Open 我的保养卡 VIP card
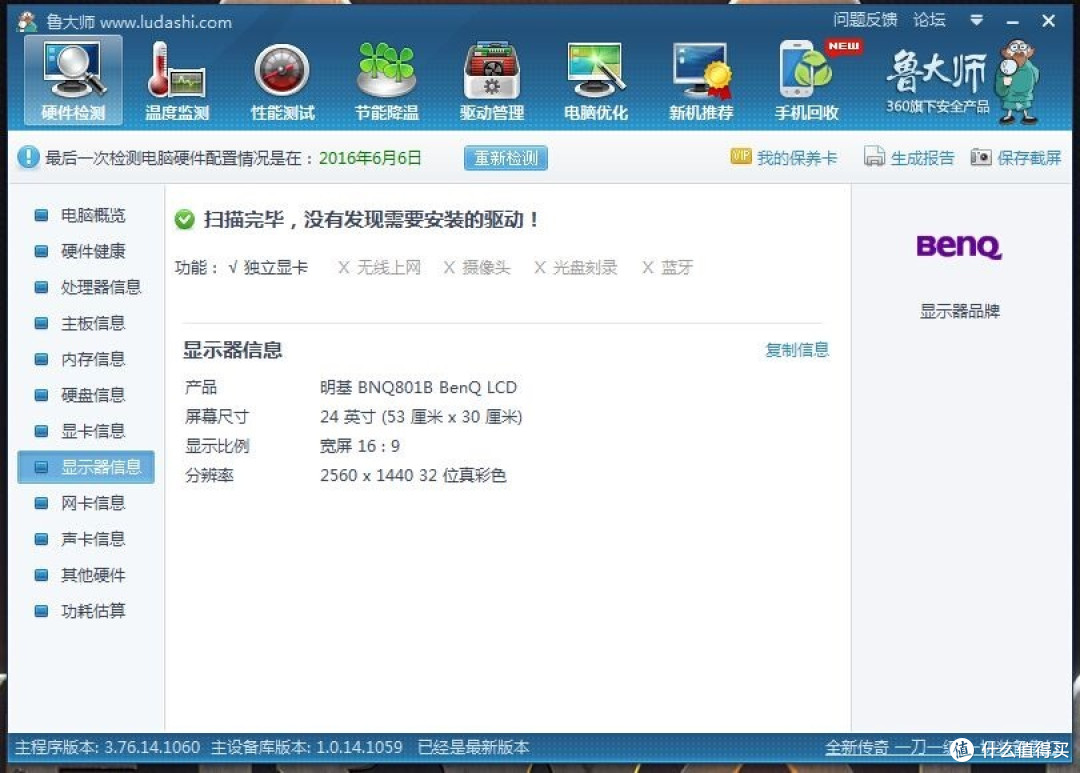This screenshot has width=1080, height=773. (x=784, y=158)
